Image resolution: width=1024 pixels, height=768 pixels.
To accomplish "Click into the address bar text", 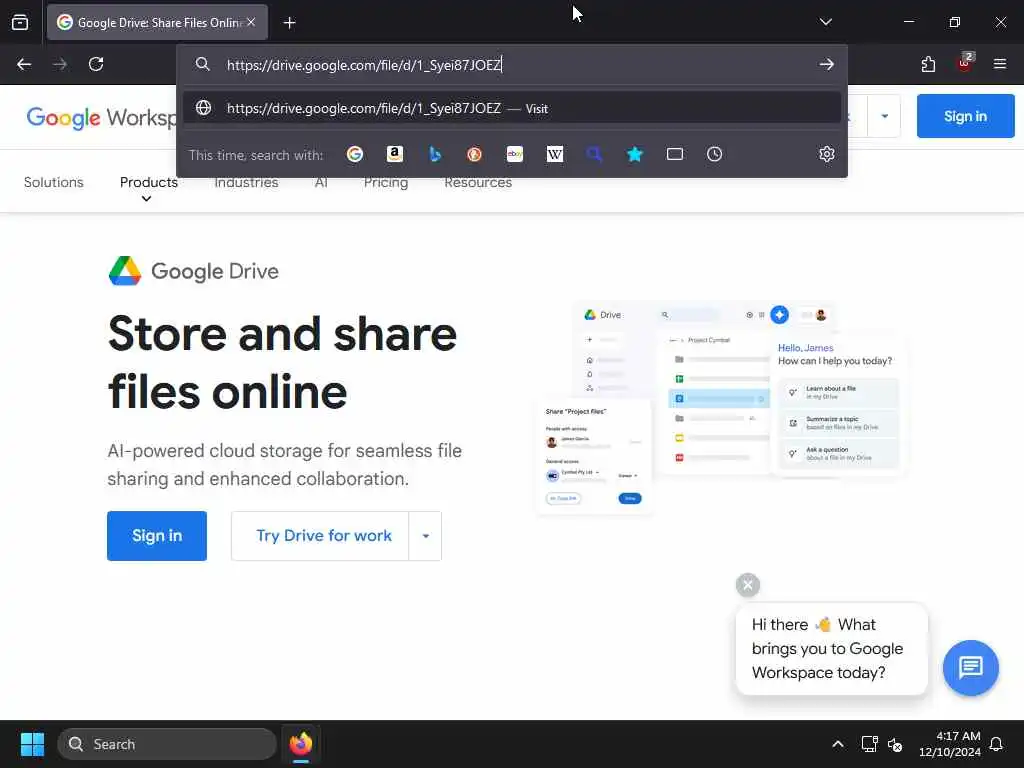I will [x=364, y=65].
